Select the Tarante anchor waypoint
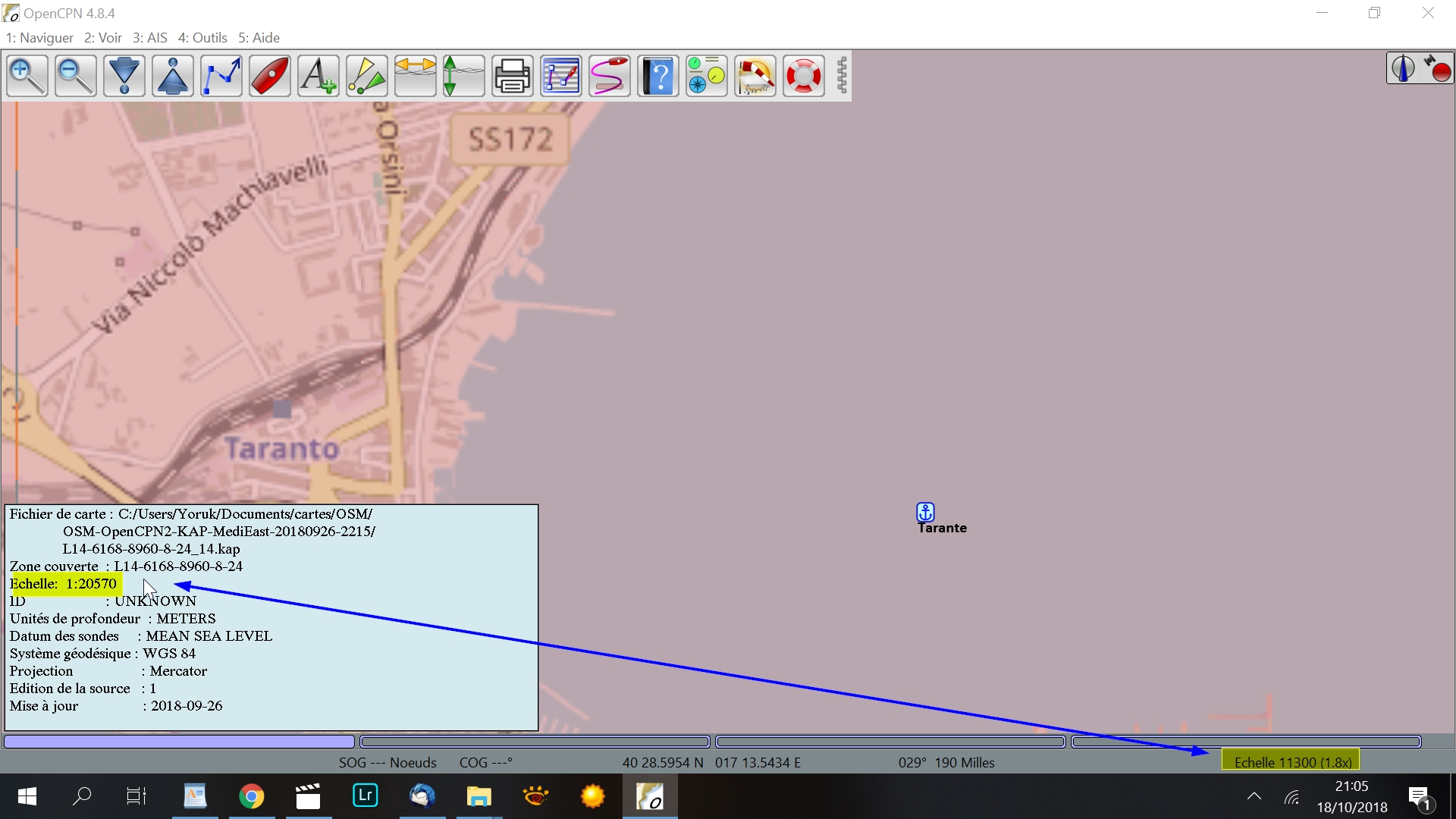 click(x=925, y=512)
